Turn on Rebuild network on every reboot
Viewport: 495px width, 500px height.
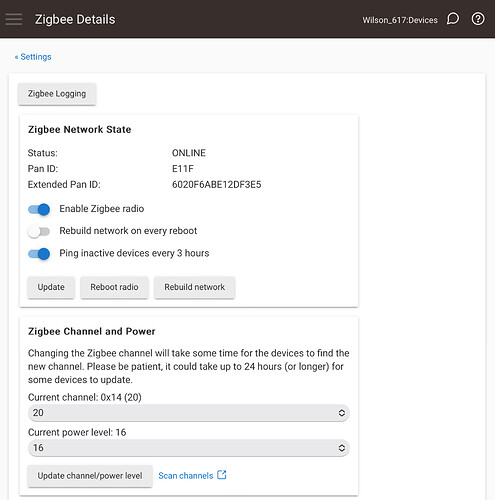pyautogui.click(x=39, y=232)
